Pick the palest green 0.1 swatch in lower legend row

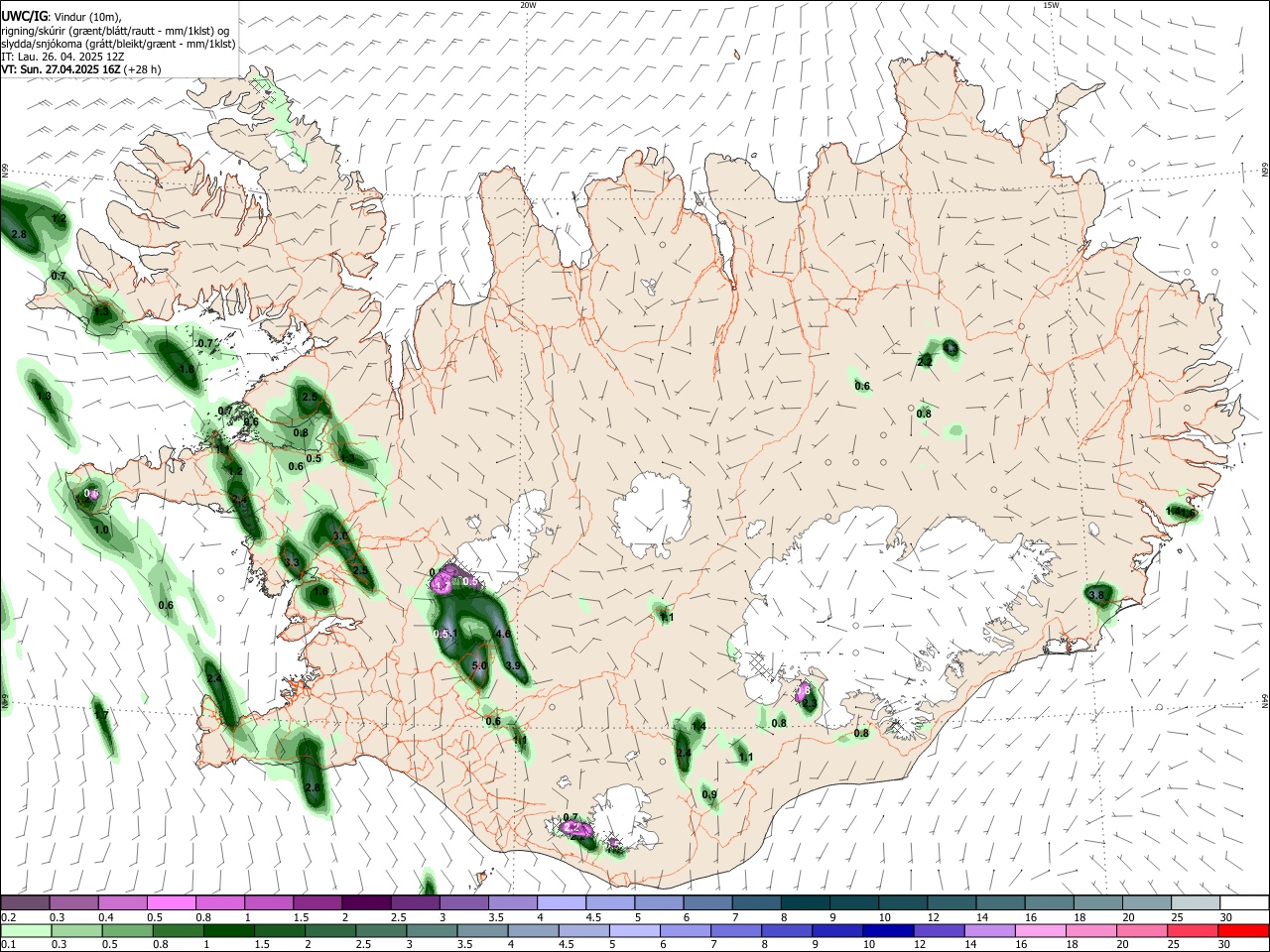pyautogui.click(x=26, y=930)
